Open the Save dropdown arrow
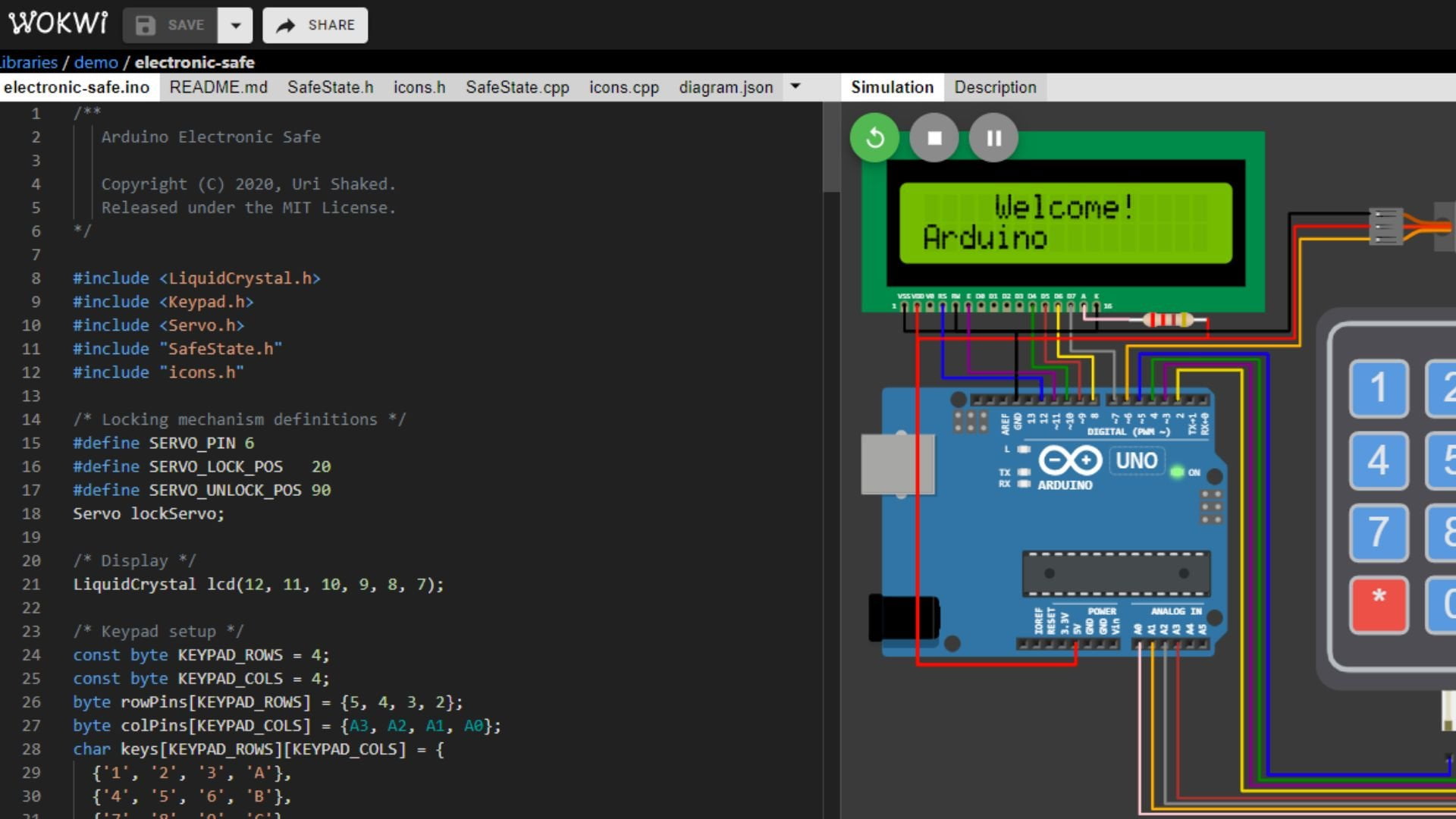The height and width of the screenshot is (819, 1456). (x=236, y=25)
